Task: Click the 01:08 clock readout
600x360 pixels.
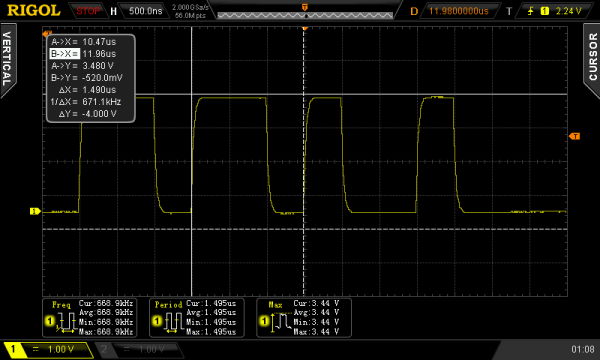Action: click(x=583, y=349)
